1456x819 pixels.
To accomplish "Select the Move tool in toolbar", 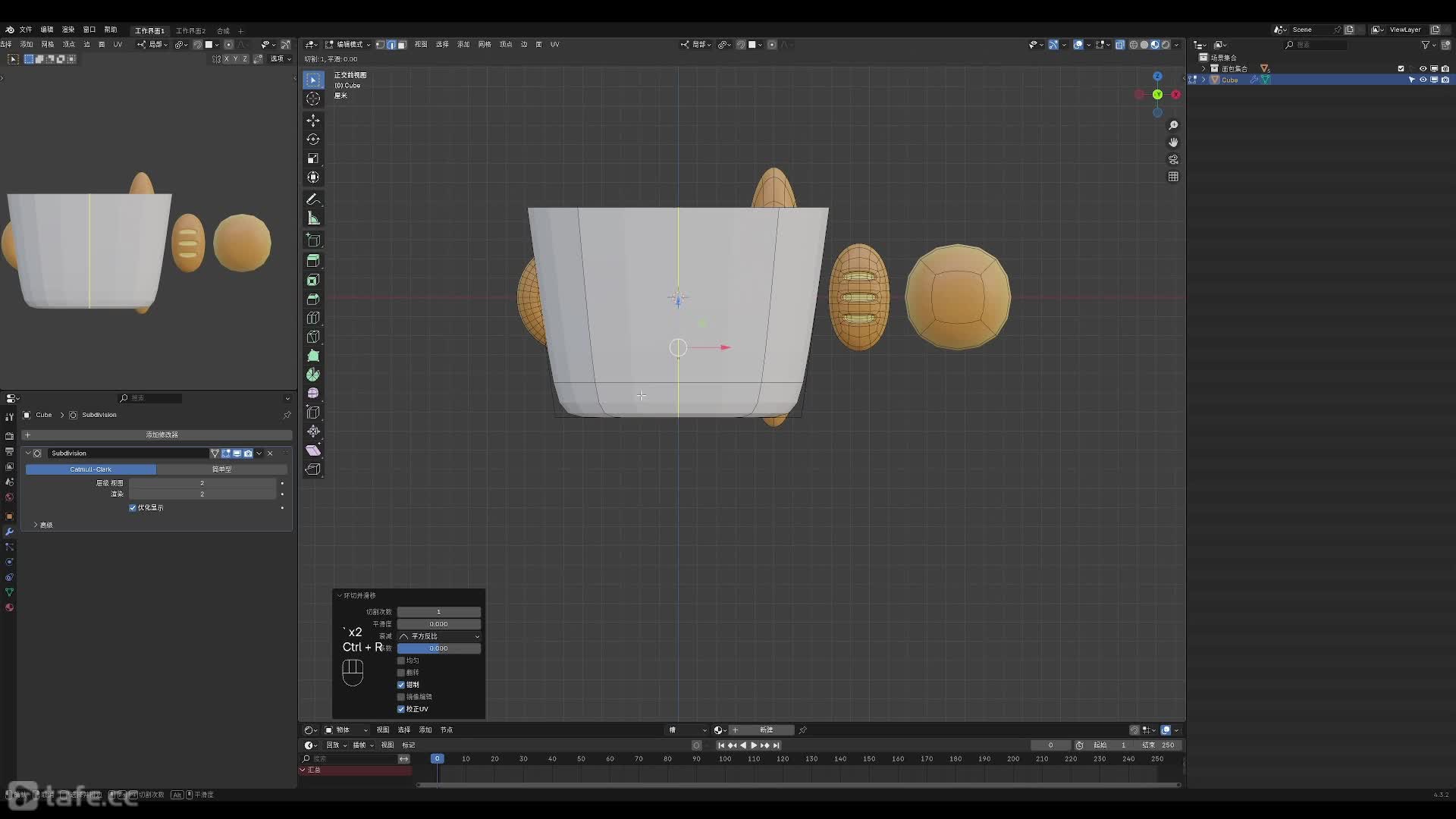I will point(313,121).
